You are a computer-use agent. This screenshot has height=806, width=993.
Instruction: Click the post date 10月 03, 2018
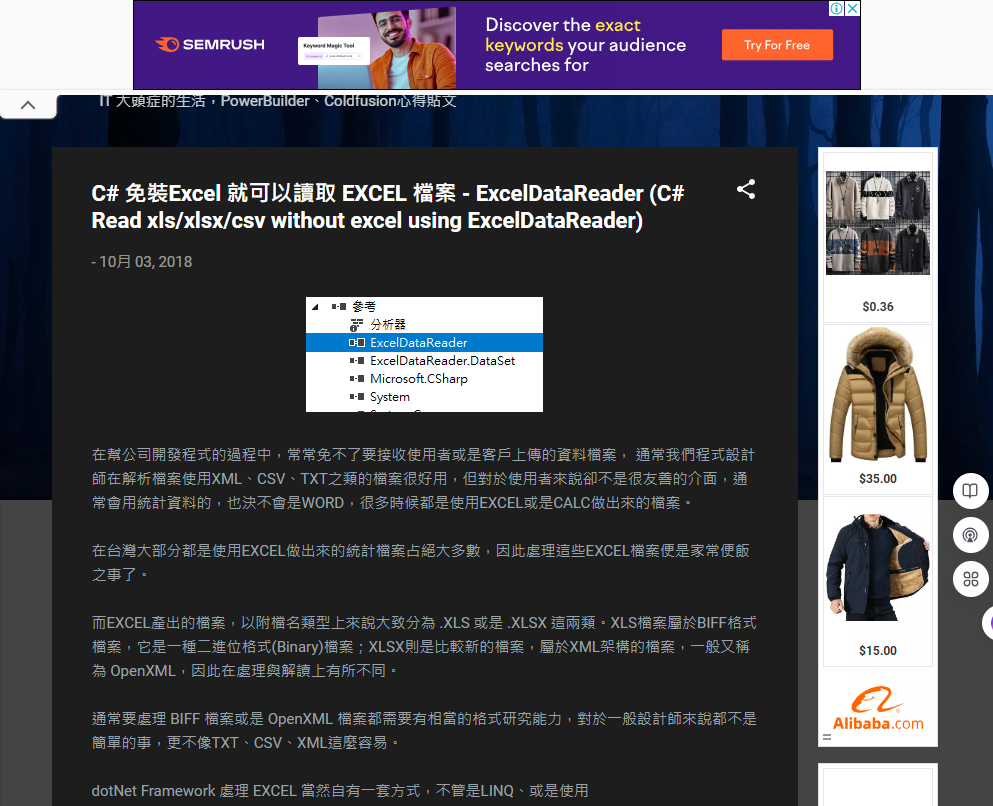click(146, 261)
